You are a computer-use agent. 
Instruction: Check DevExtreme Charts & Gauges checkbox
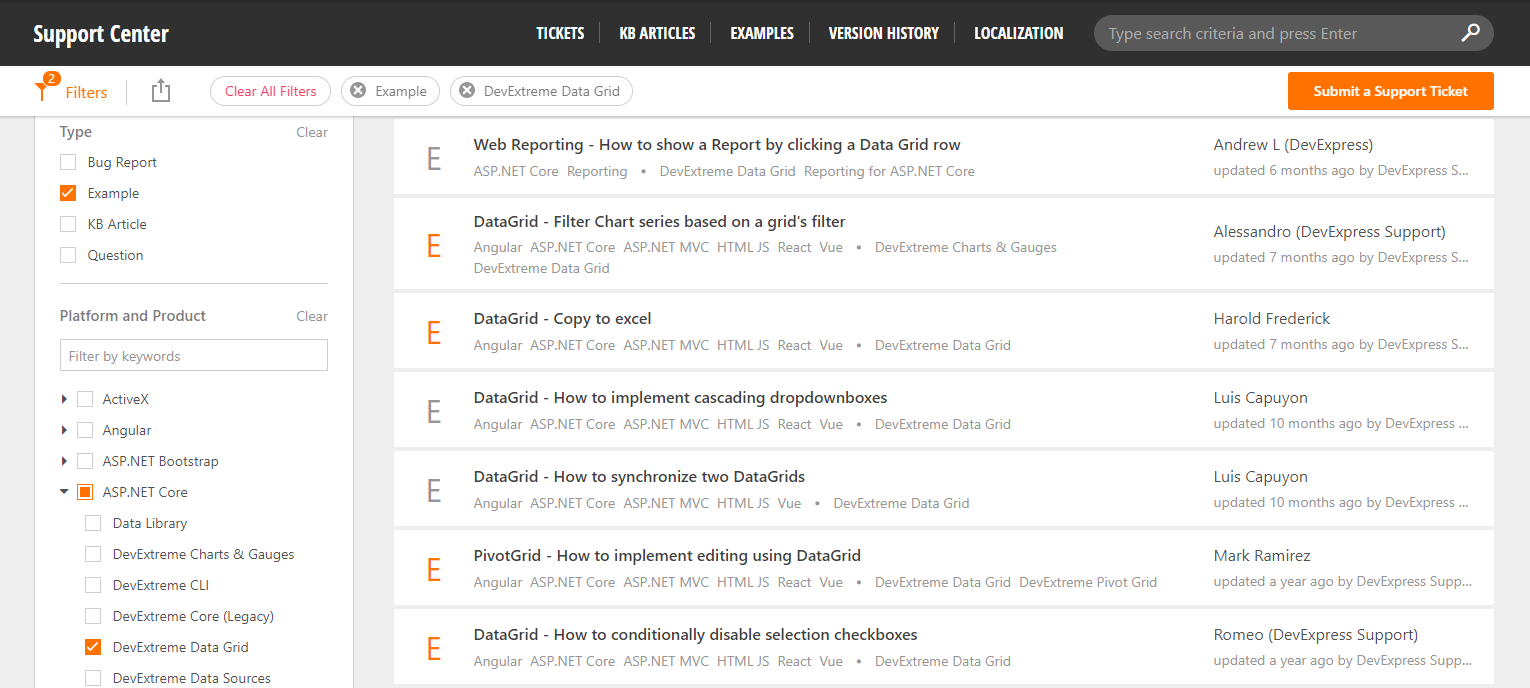[93, 554]
